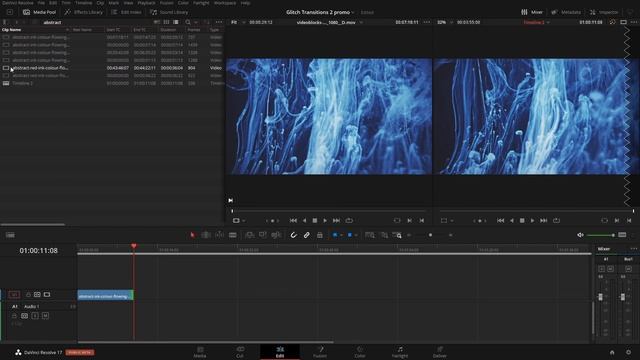
Task: Open the Workspace menu
Action: point(225,3)
